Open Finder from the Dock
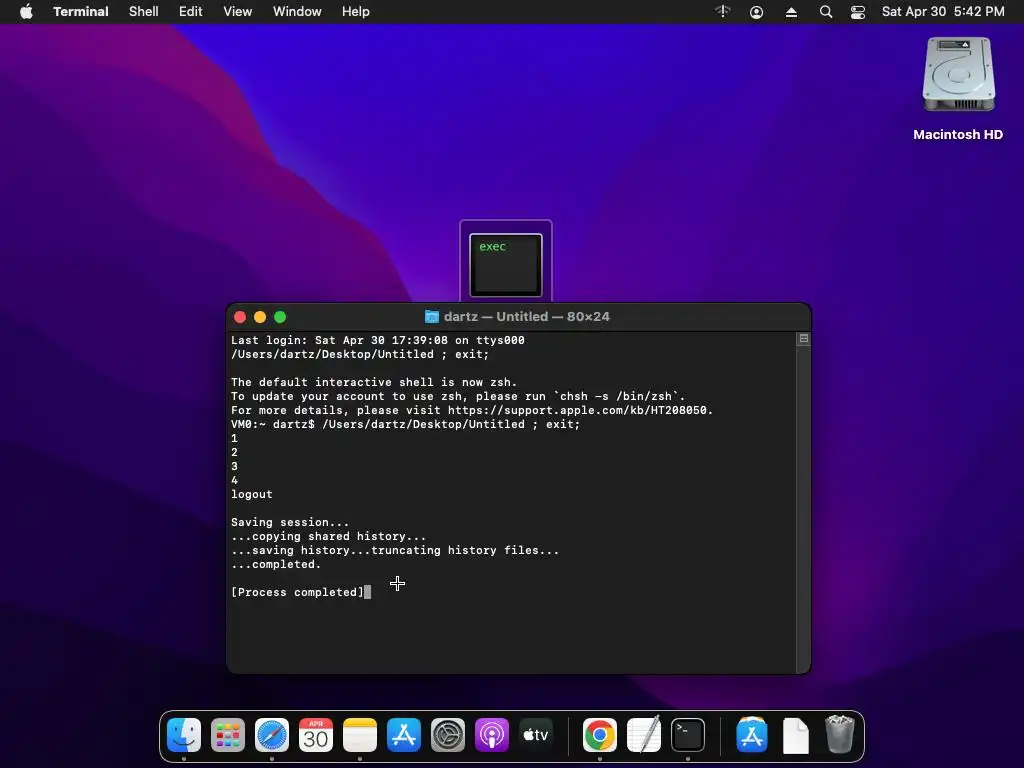Image resolution: width=1024 pixels, height=768 pixels. click(x=184, y=735)
